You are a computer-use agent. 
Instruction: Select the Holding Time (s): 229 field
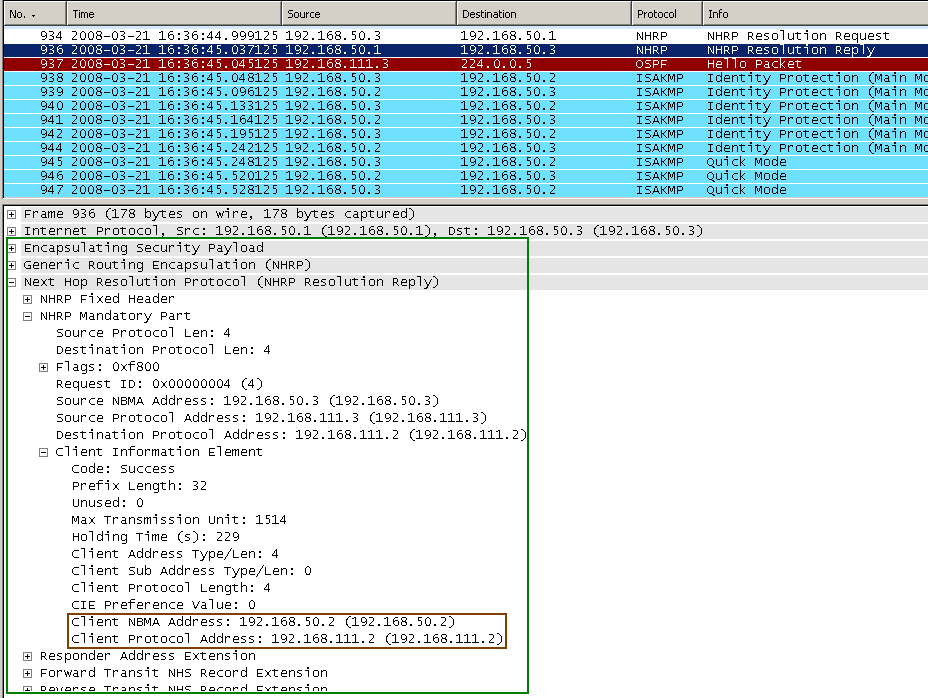click(155, 537)
